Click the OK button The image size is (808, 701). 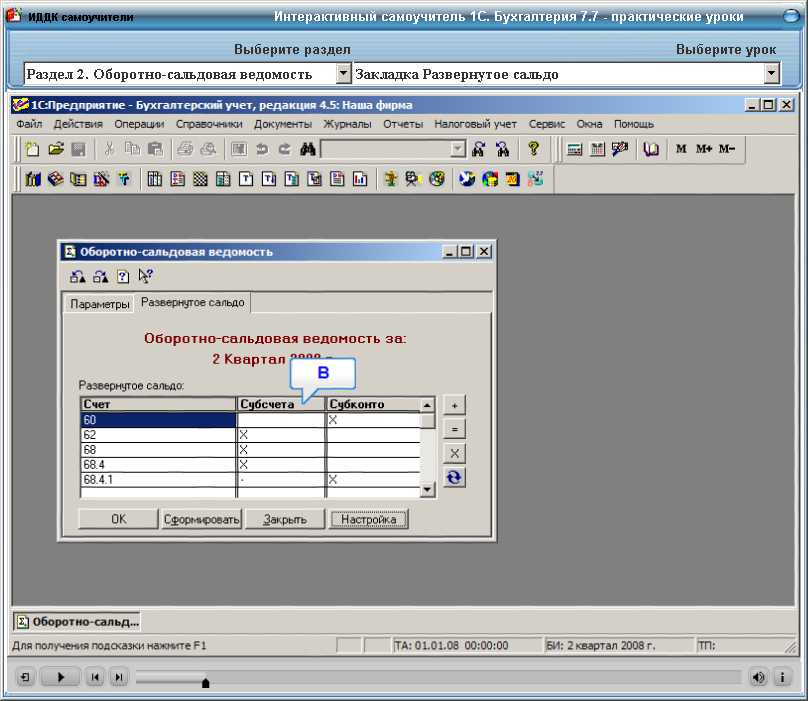coord(119,519)
